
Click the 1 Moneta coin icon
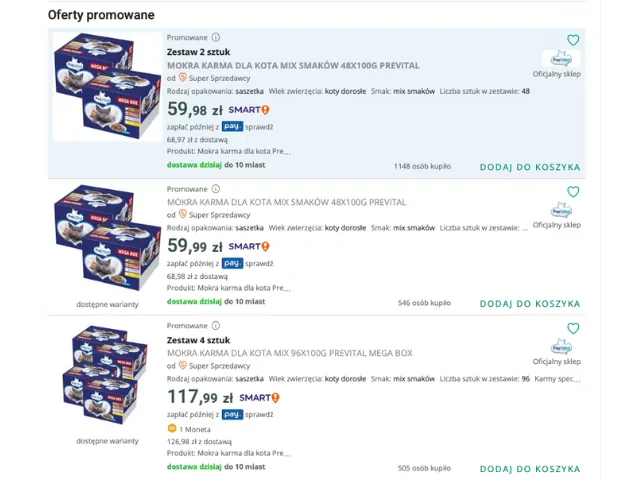172,429
